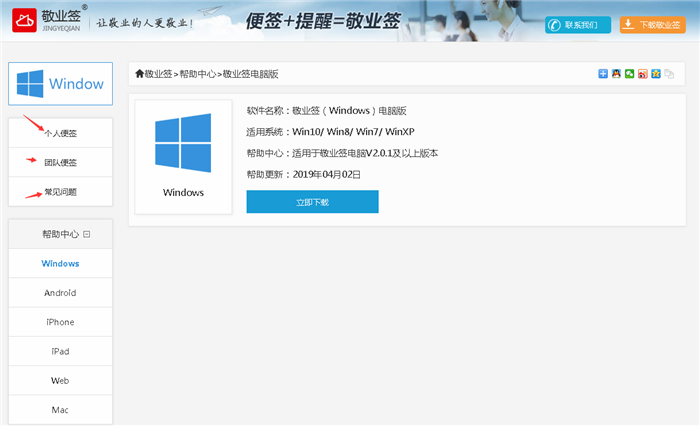Click 敬业签电脑版 breadcrumb link
This screenshot has width=700, height=426.
(250, 74)
